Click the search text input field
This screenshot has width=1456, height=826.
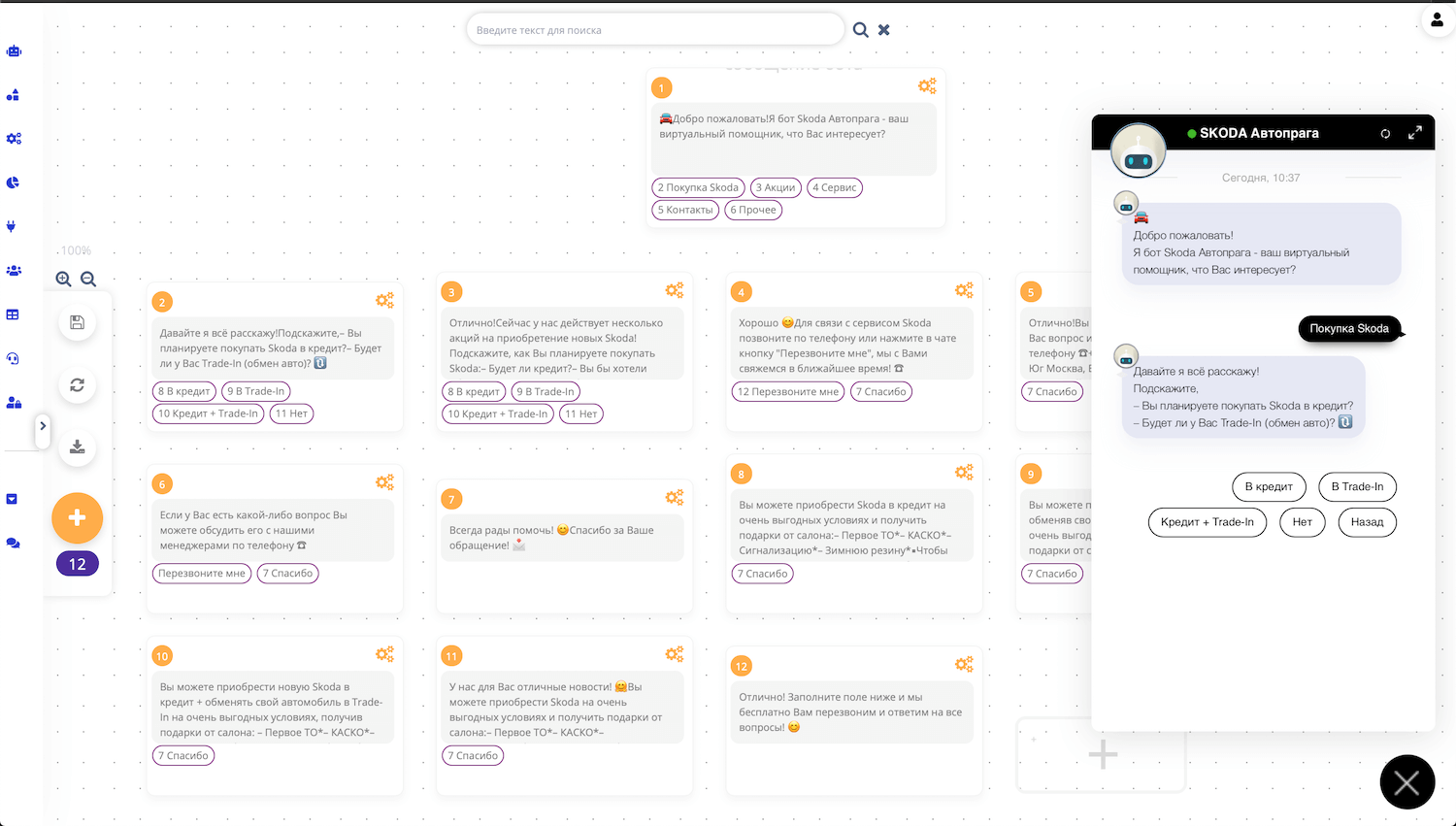tap(655, 29)
